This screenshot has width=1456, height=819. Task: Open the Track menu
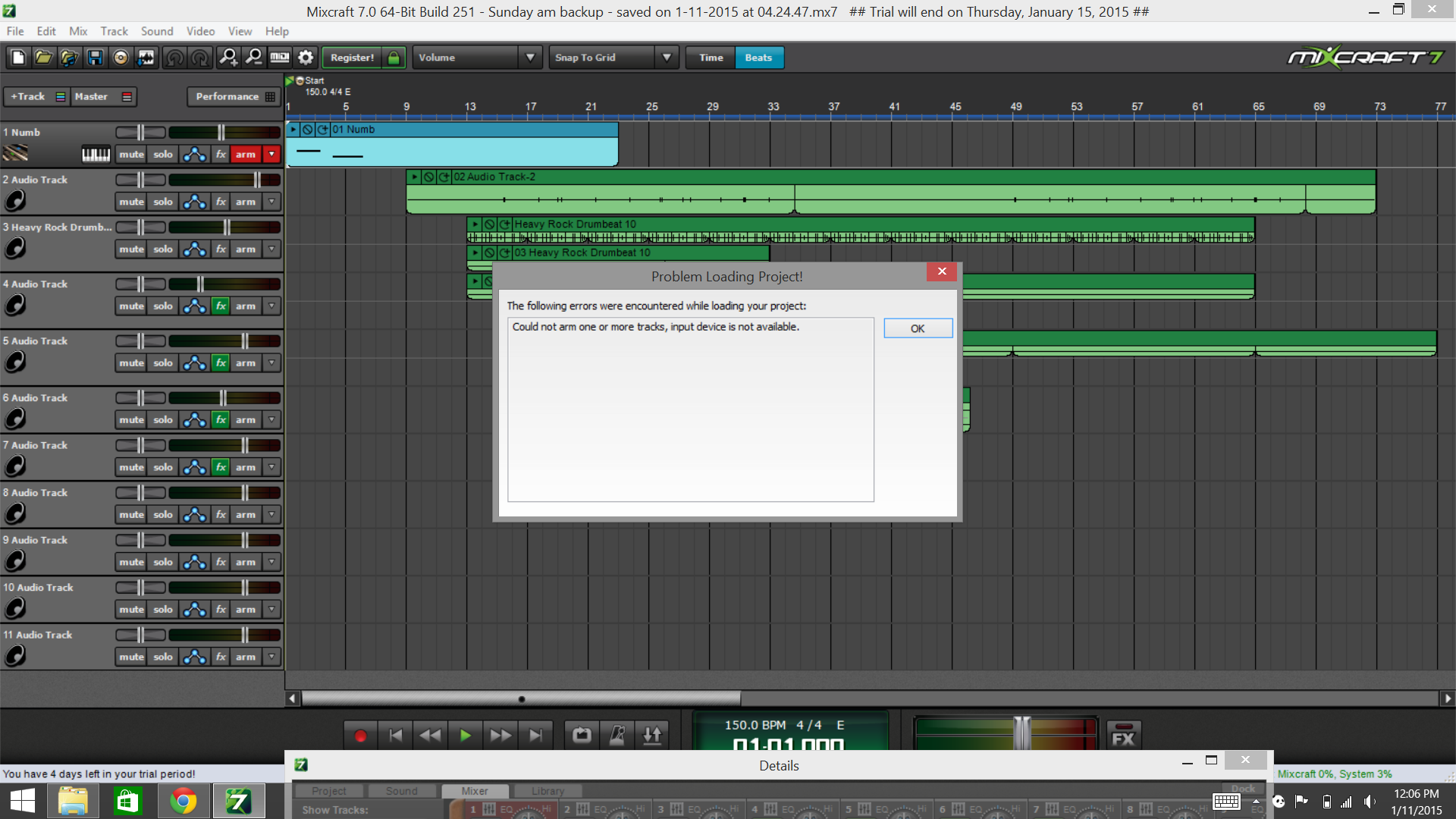click(114, 31)
